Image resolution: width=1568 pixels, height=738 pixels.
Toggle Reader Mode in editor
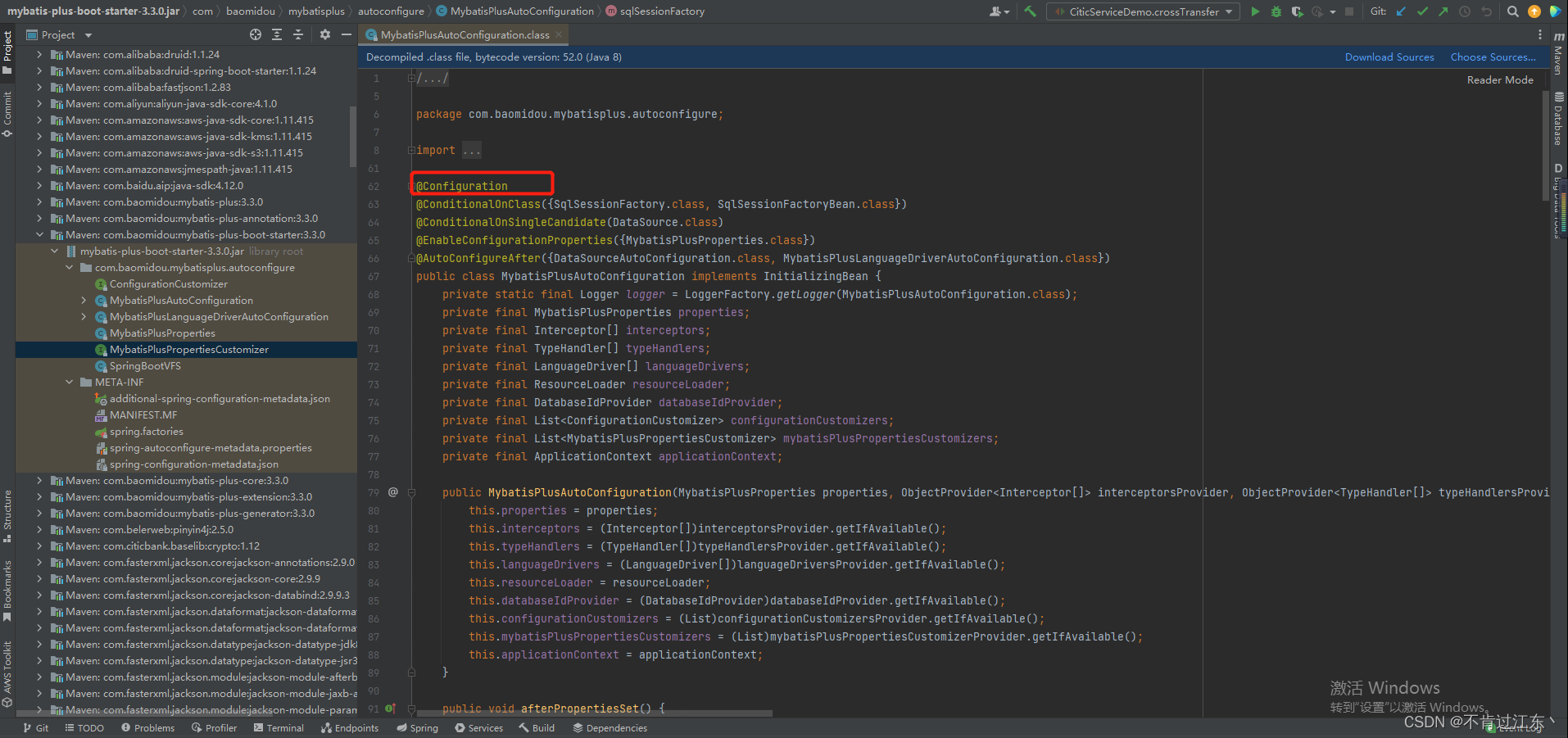1500,79
